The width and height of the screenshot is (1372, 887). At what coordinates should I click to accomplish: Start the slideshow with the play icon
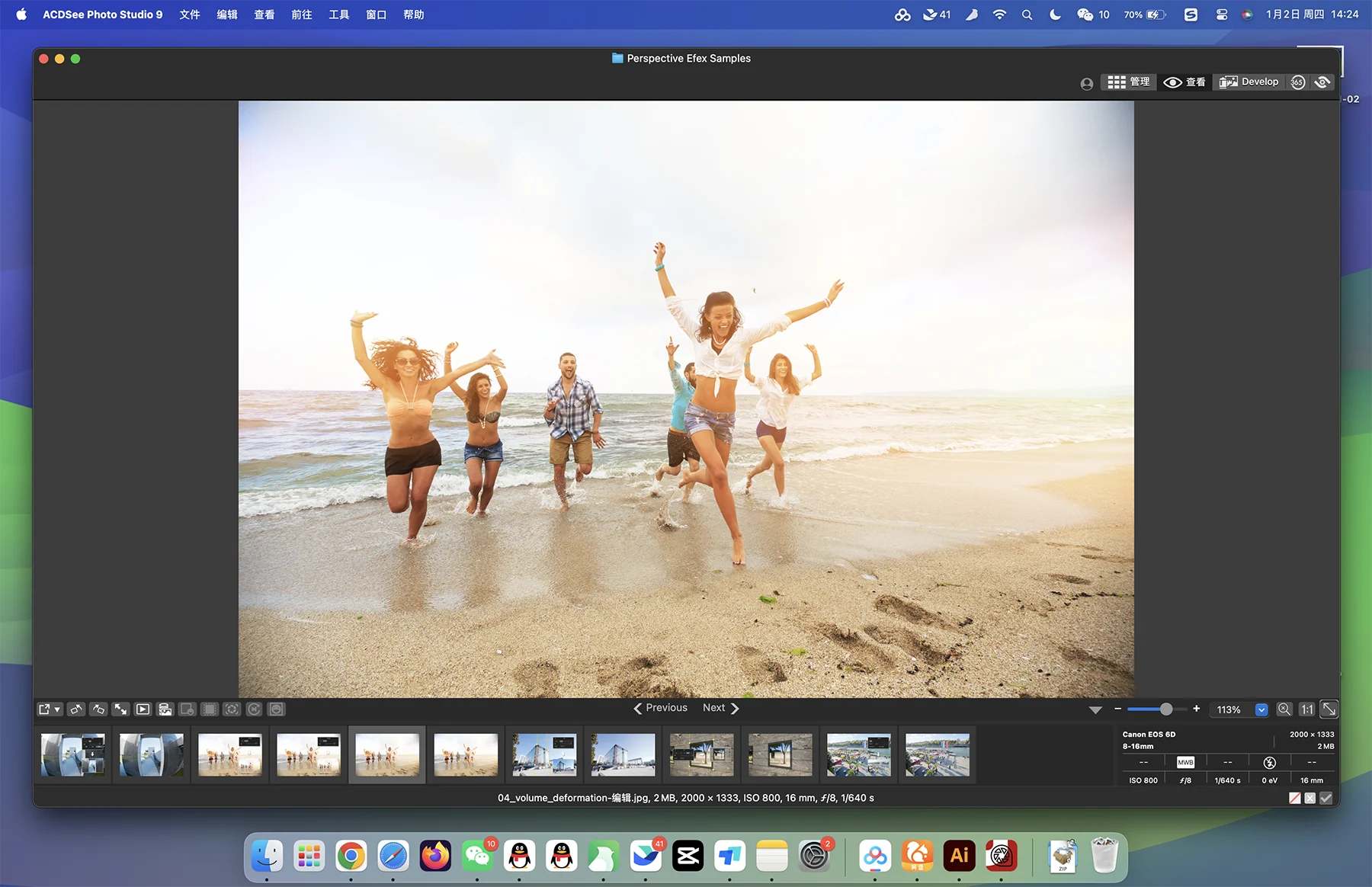pos(143,709)
